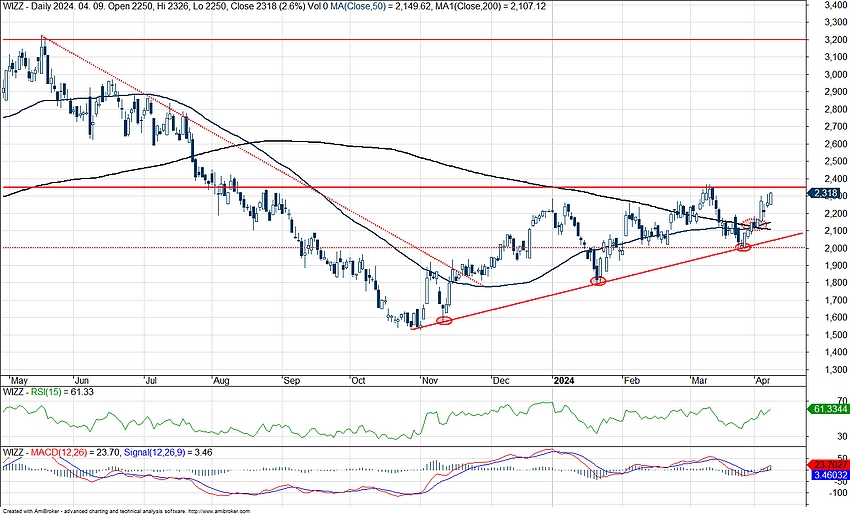Click the blue 3.46032 signal value tag
Screen dimensions: 850x515
[x=828, y=475]
